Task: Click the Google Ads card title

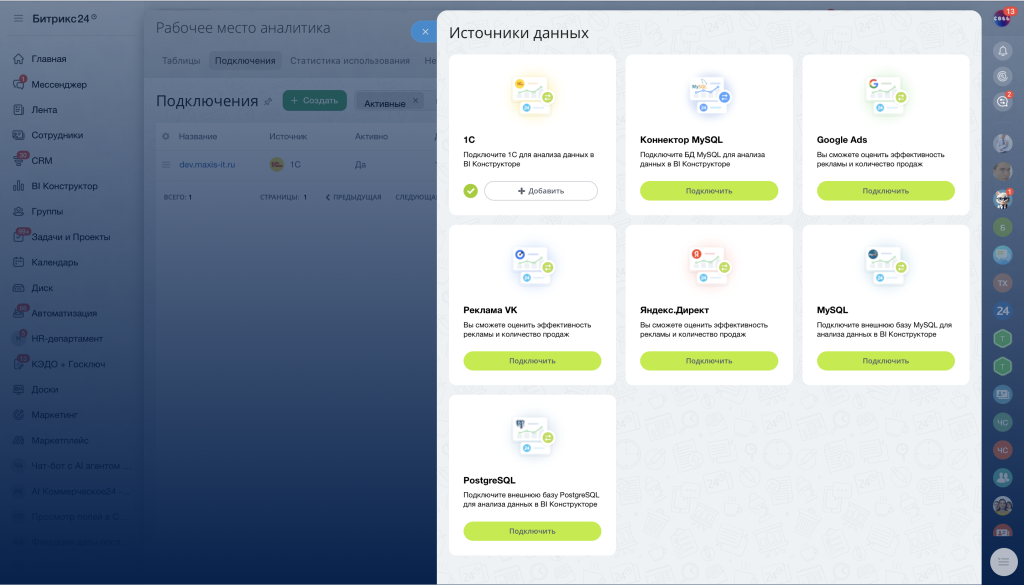Action: click(842, 140)
